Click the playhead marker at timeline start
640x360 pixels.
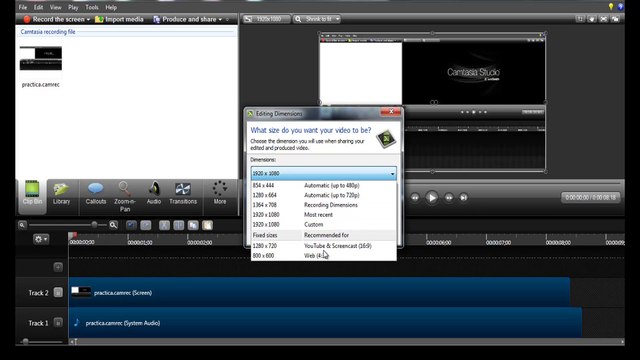pos(72,236)
